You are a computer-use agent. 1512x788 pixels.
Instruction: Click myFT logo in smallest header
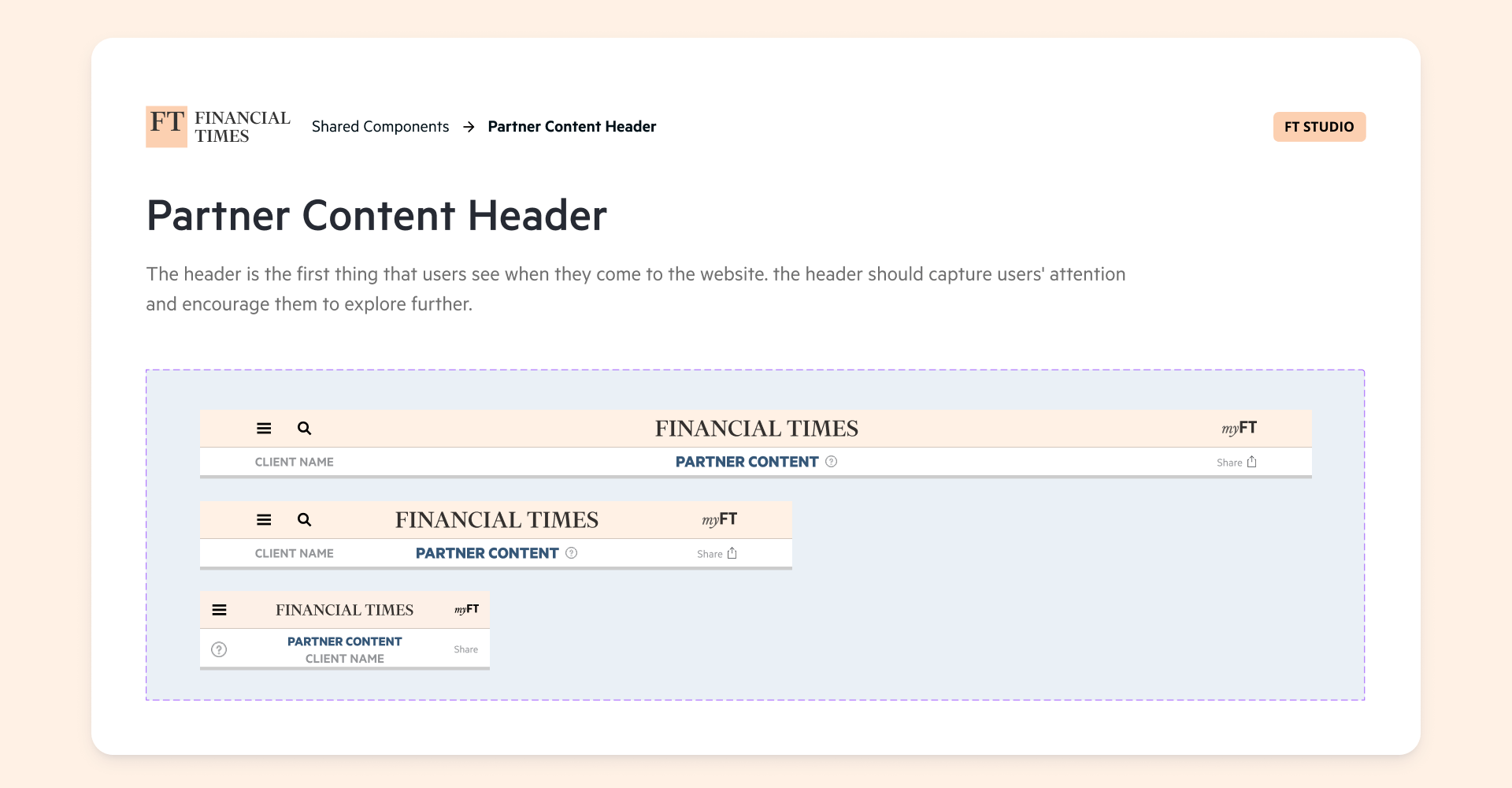coord(466,609)
